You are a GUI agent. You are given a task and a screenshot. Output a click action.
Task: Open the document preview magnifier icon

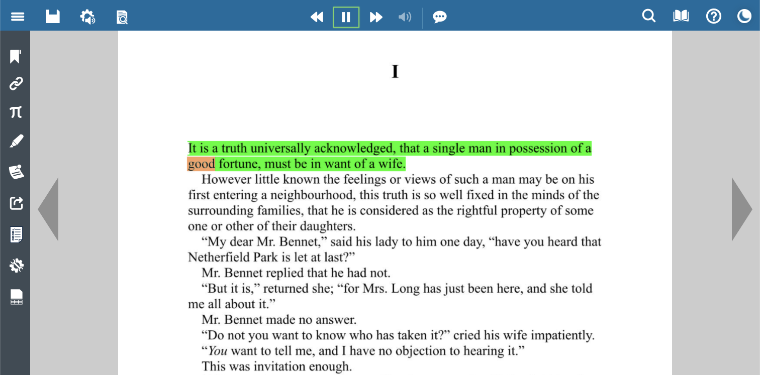(122, 17)
